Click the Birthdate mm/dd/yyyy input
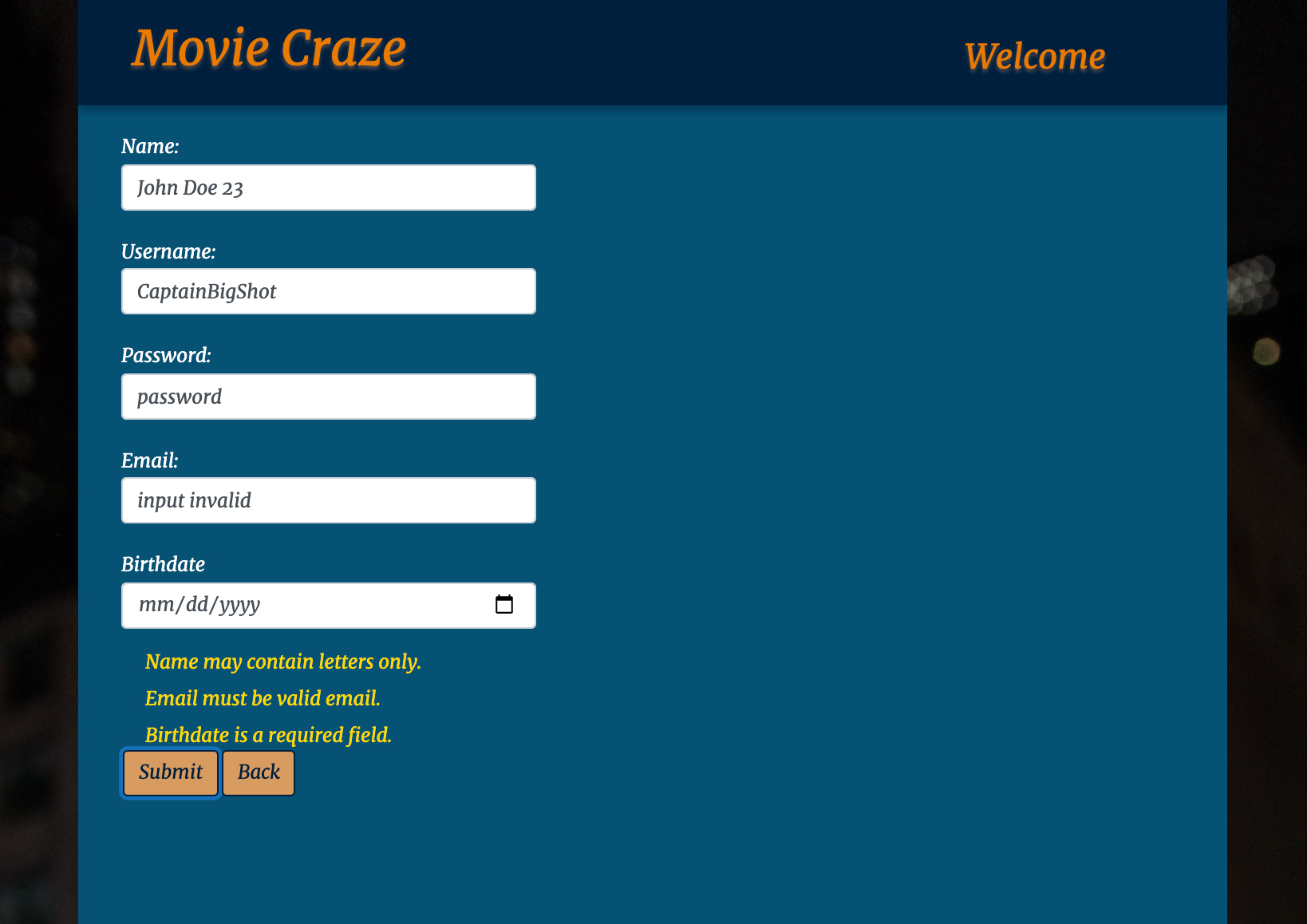The image size is (1307, 924). [x=303, y=605]
